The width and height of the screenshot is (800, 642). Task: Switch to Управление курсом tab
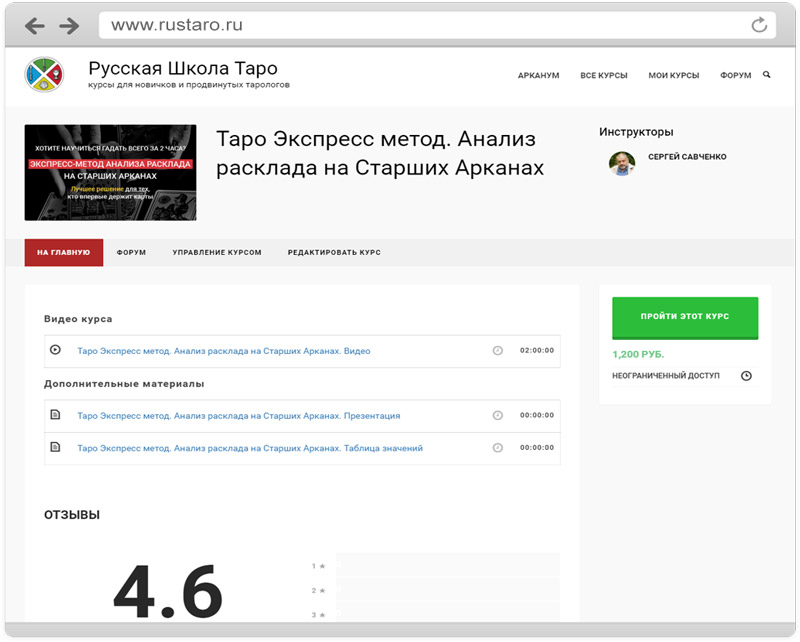[x=217, y=253]
